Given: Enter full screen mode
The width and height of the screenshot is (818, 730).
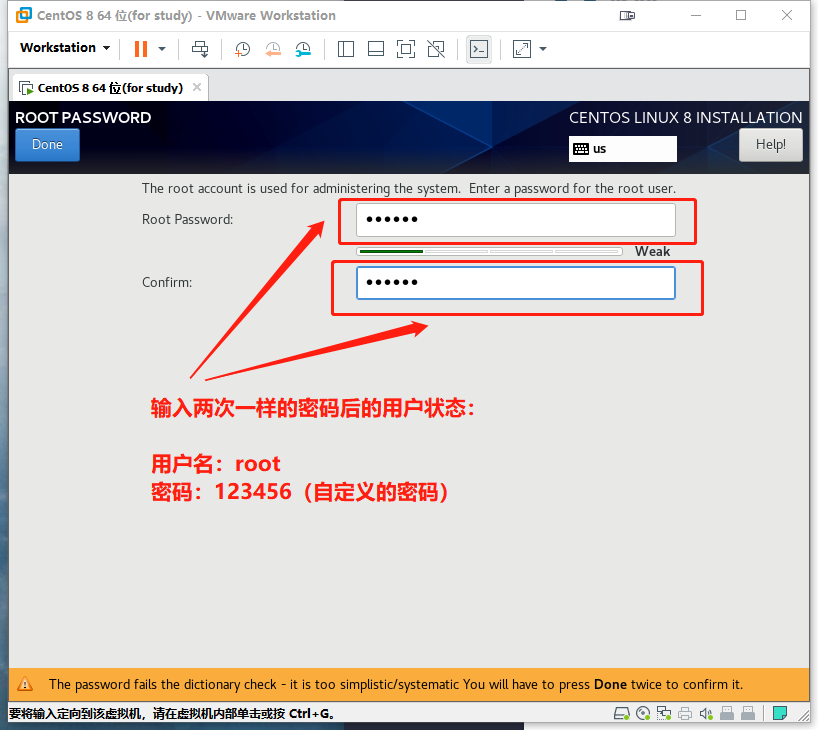Looking at the screenshot, I should 406,49.
